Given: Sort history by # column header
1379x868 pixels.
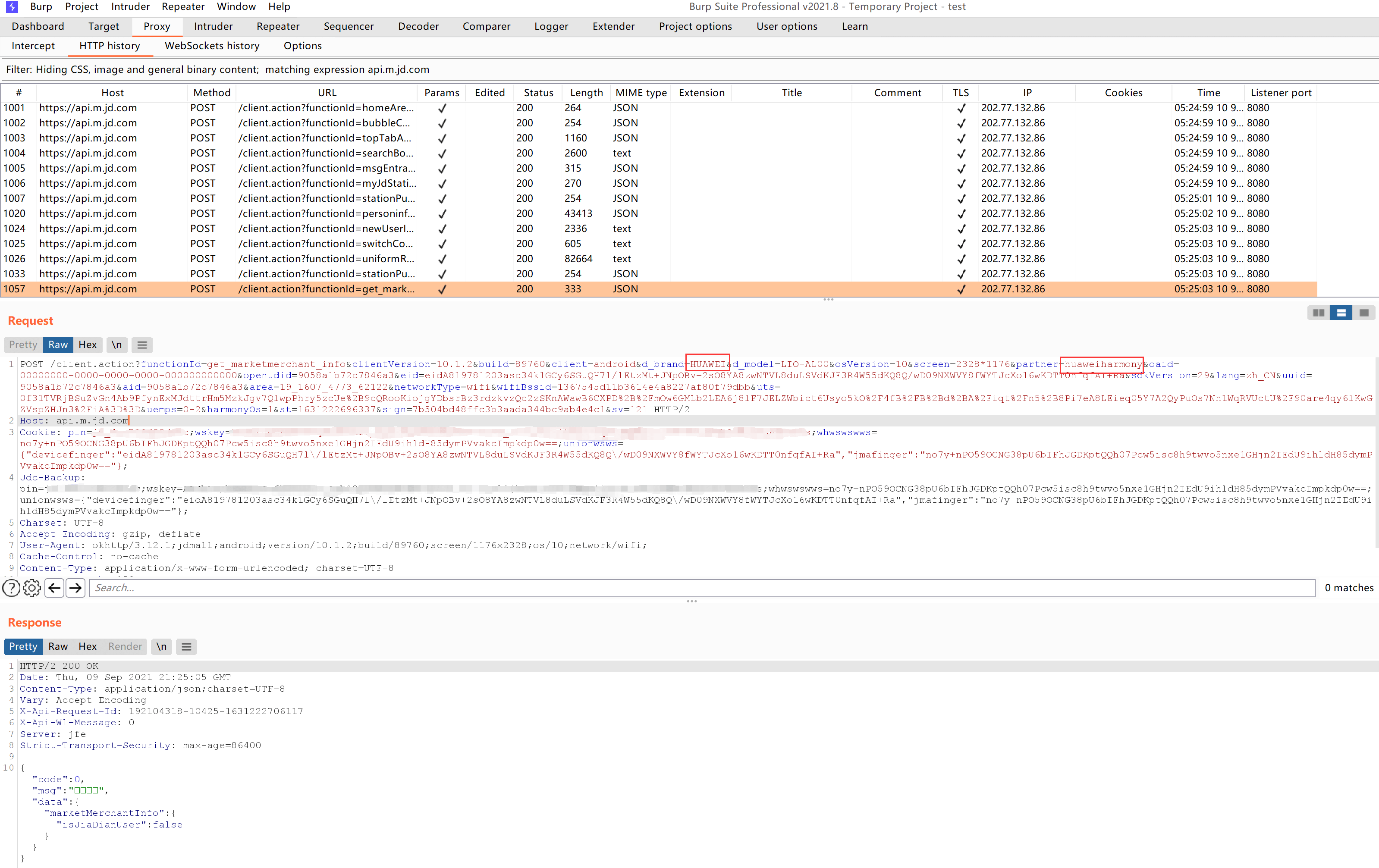Looking at the screenshot, I should (19, 93).
